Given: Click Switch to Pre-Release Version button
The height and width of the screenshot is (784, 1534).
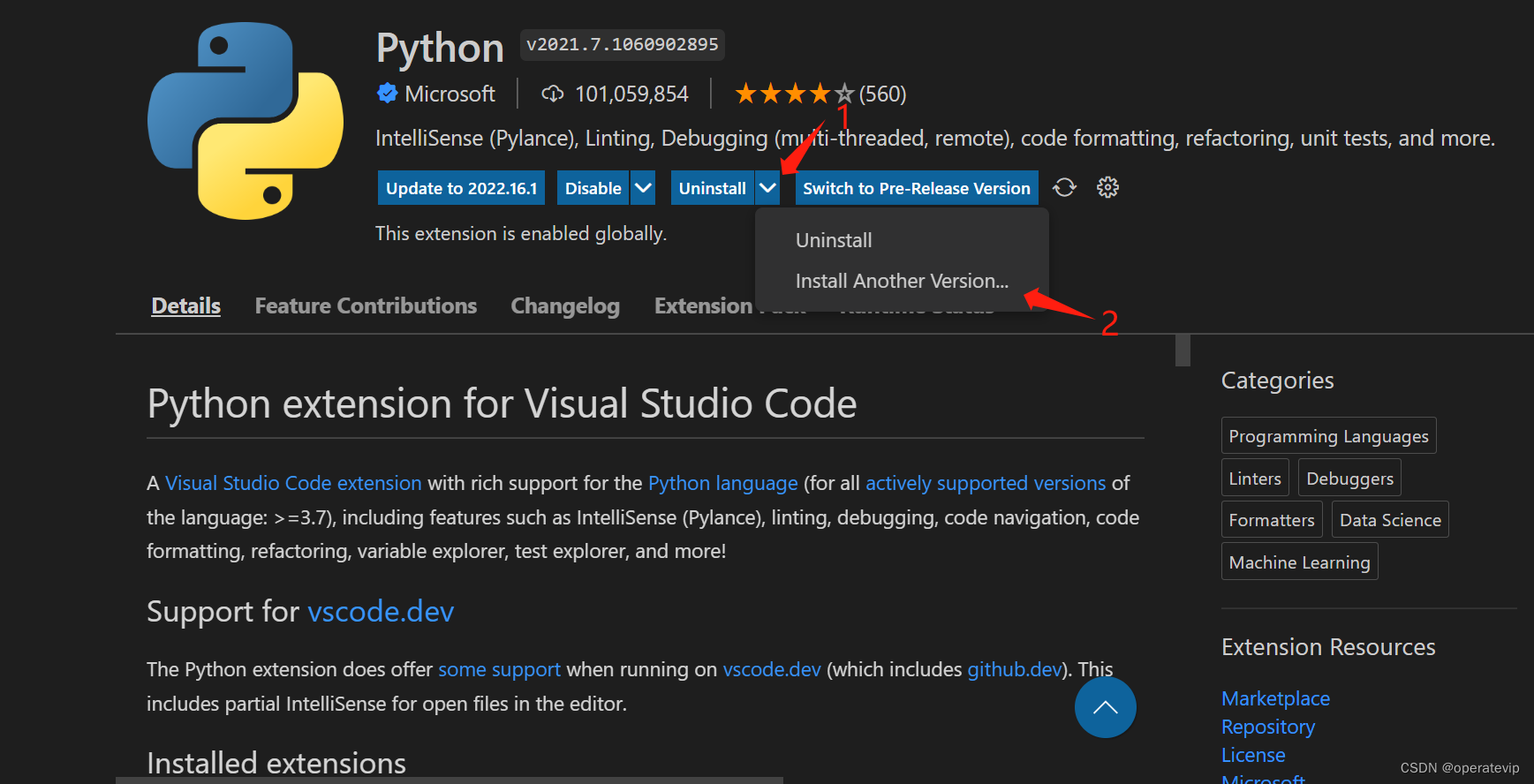Looking at the screenshot, I should (x=916, y=188).
